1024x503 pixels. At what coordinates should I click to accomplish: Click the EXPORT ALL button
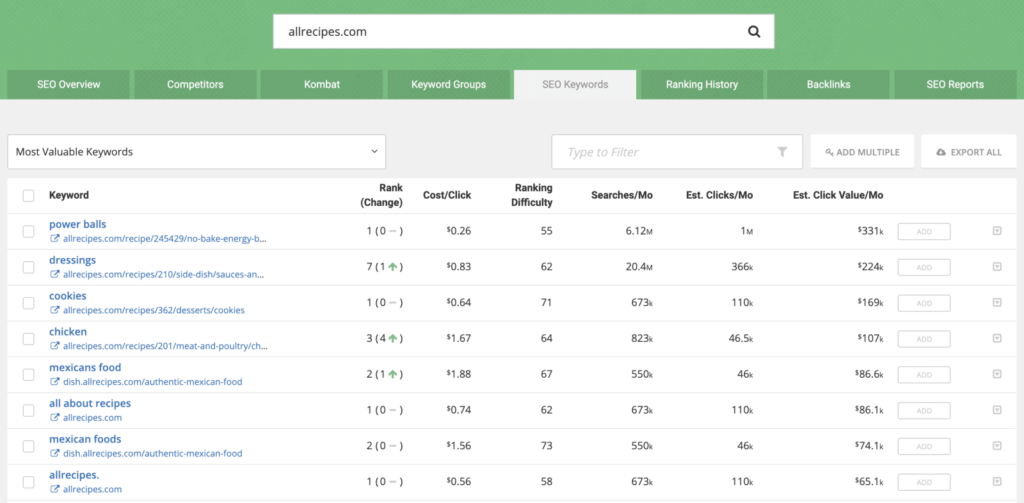(x=969, y=152)
